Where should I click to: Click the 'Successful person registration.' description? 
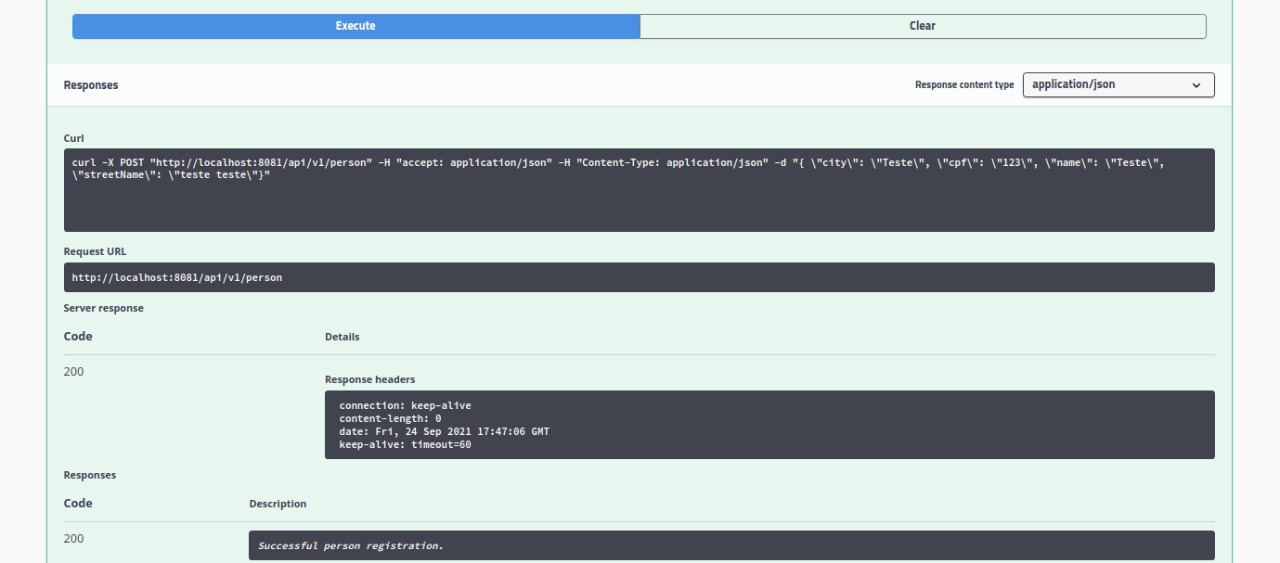click(731, 546)
